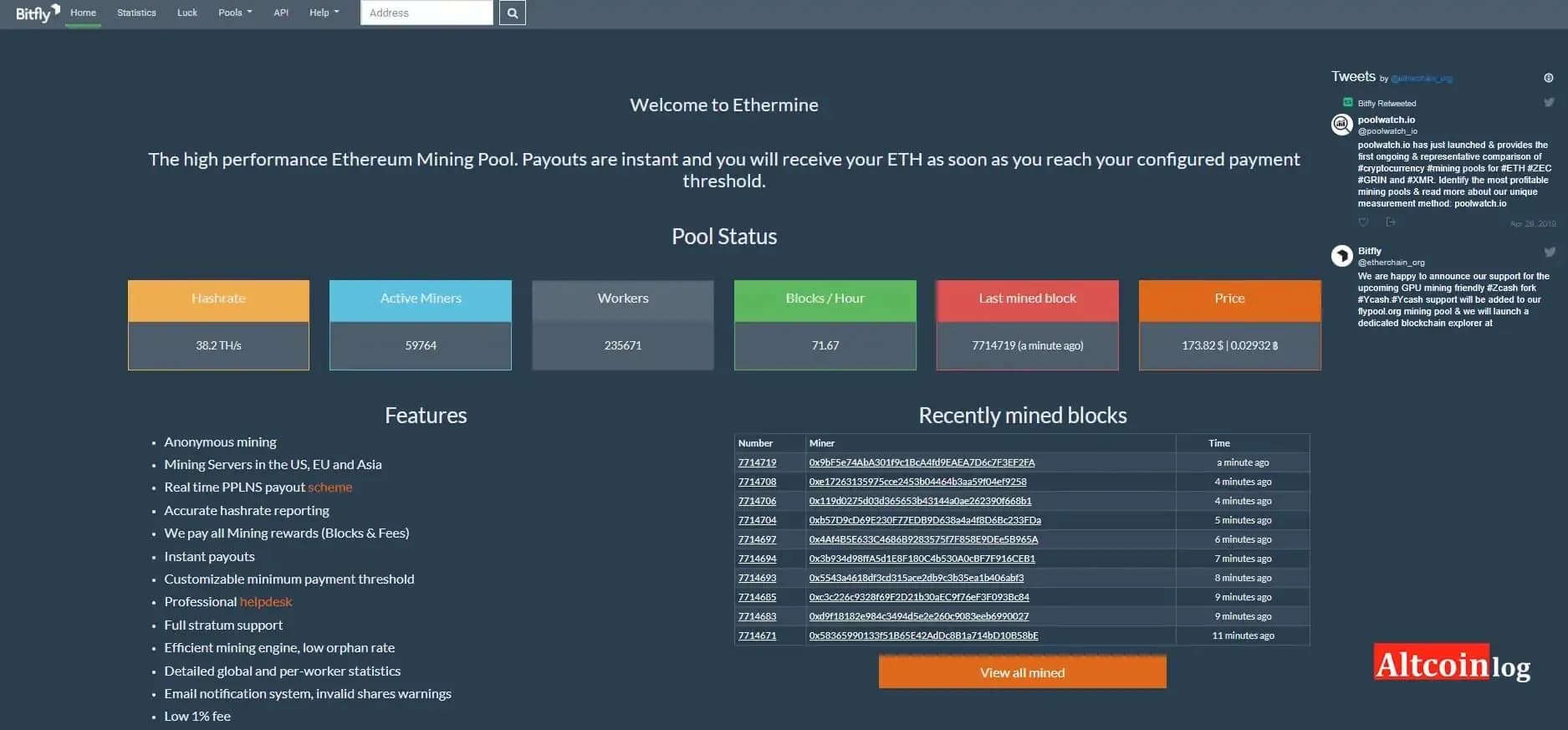Expand the Pools dropdown menu

[235, 13]
